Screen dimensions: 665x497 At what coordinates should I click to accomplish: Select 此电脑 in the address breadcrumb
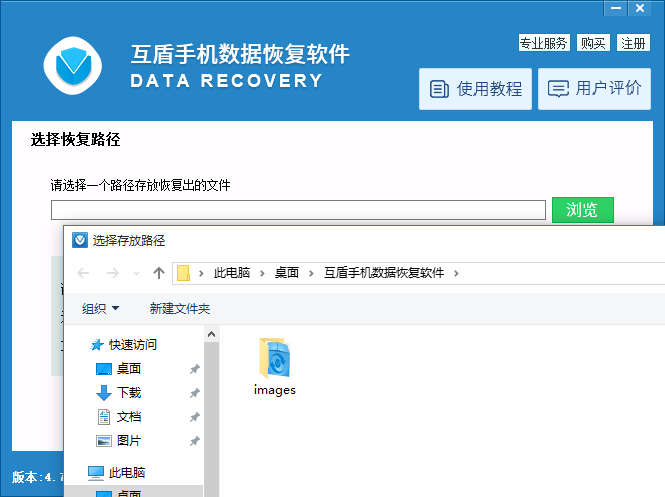pos(231,273)
